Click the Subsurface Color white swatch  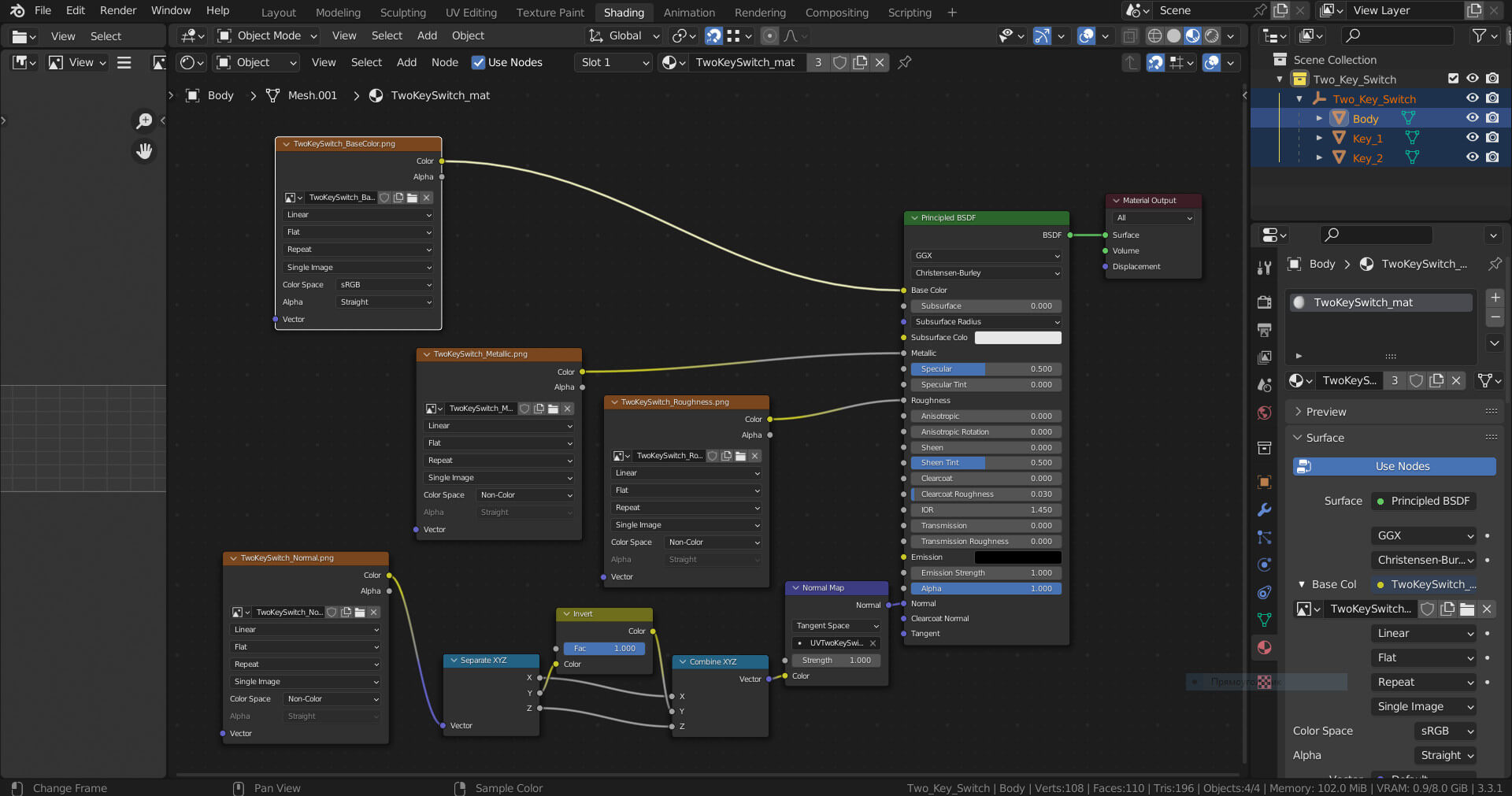pyautogui.click(x=1017, y=338)
